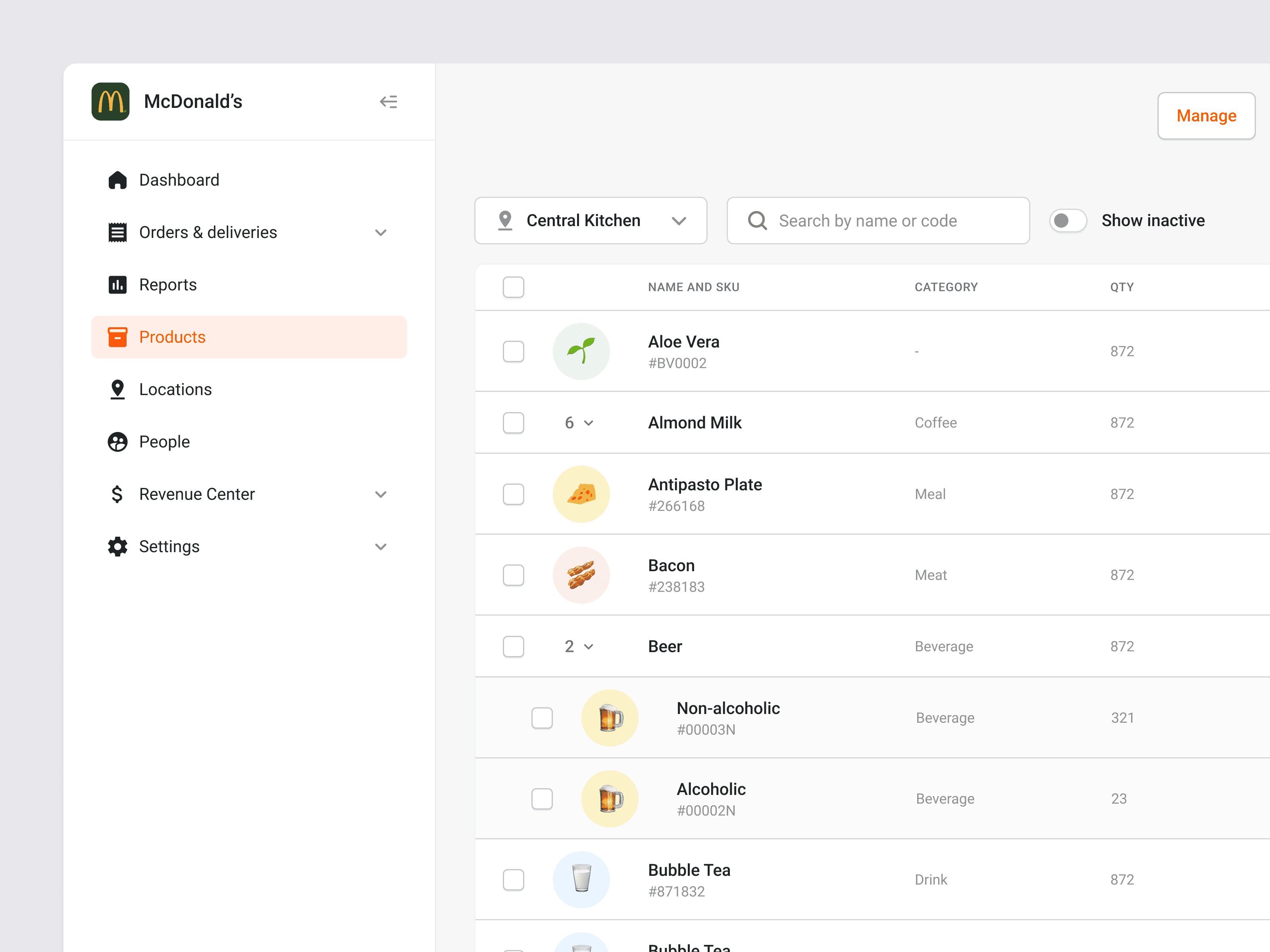Screen dimensions: 1270x952
Task: Click the Bubble Tea #871832 glass thumbnail
Action: [581, 880]
